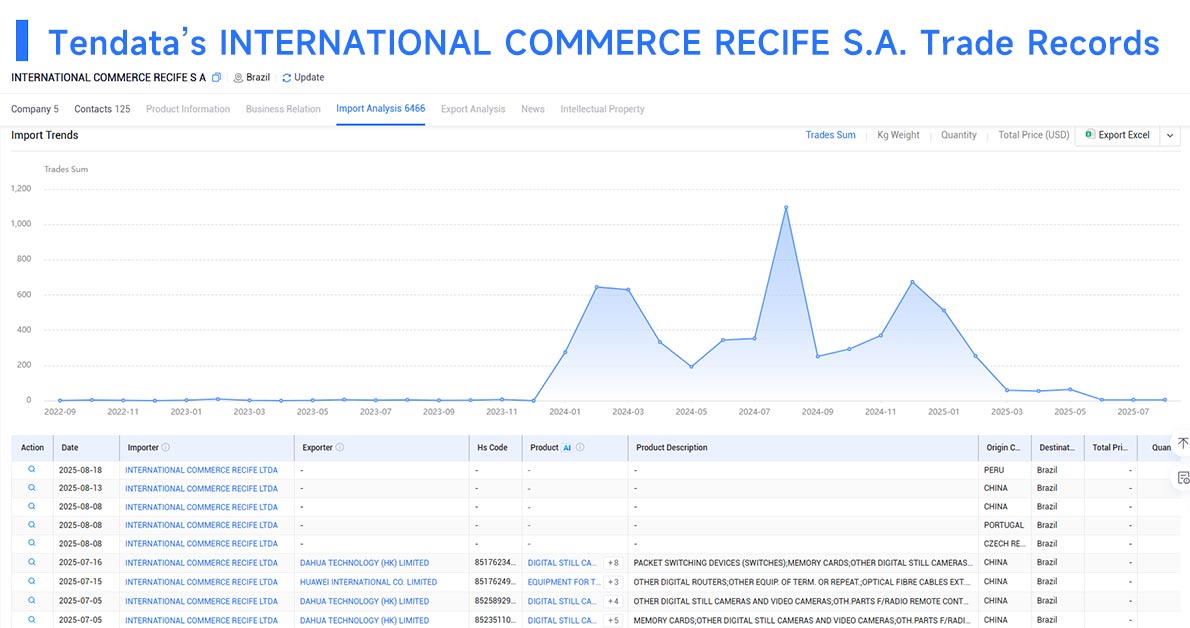Click the AI badge in Product header
This screenshot has height=628, width=1190.
(567, 447)
